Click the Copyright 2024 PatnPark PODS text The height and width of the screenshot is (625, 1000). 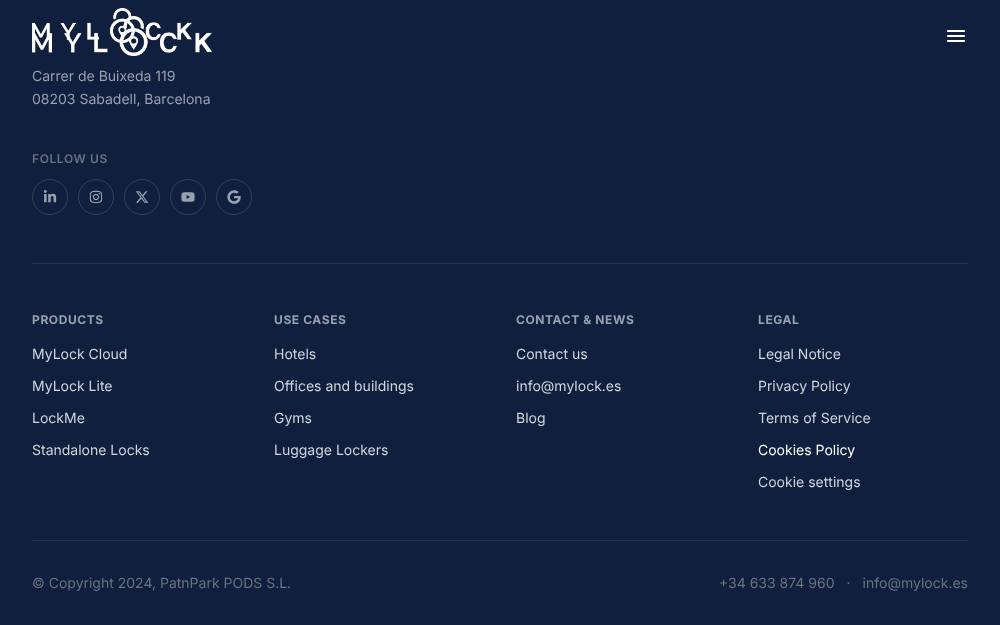point(161,583)
